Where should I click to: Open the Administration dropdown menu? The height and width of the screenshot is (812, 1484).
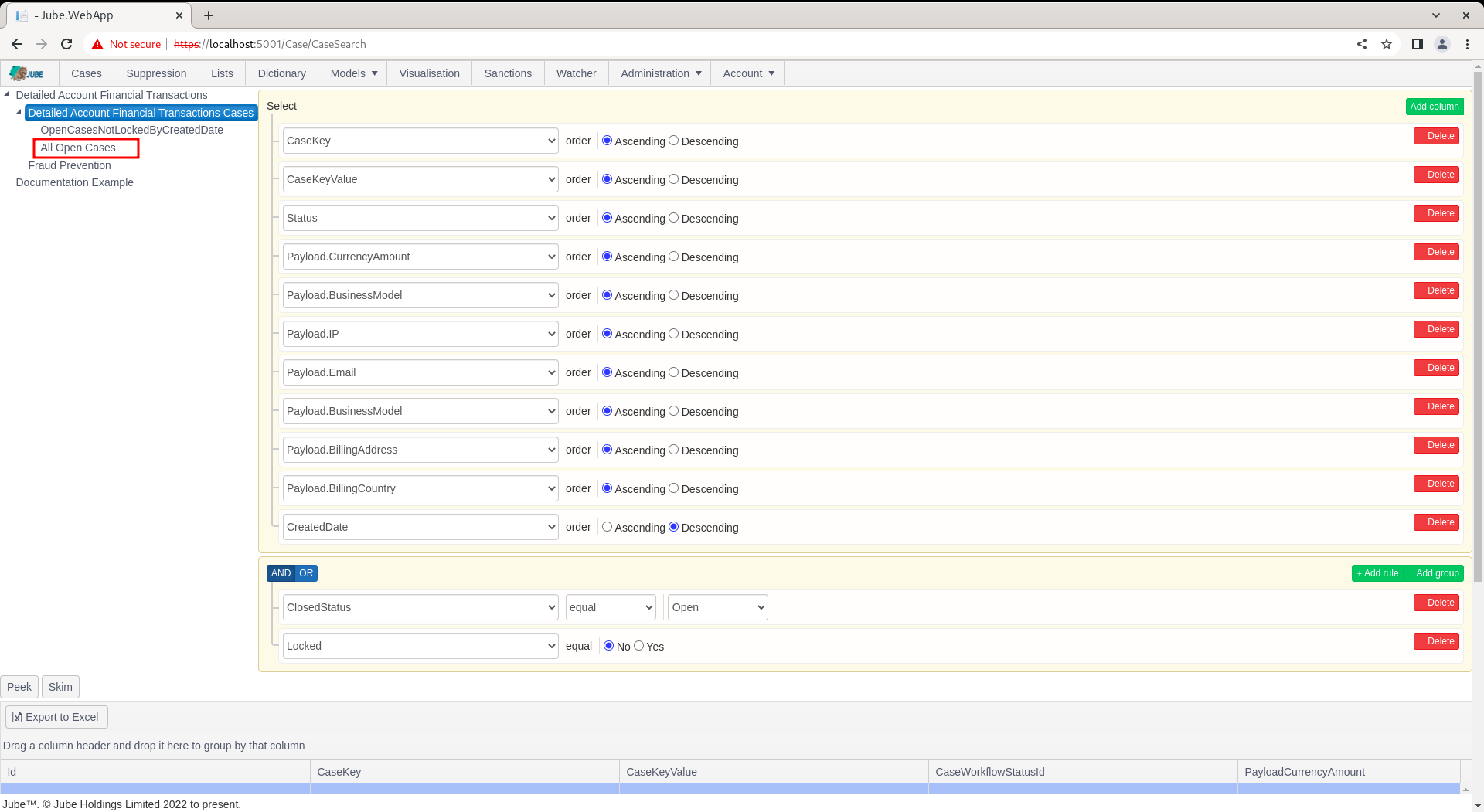[x=661, y=73]
